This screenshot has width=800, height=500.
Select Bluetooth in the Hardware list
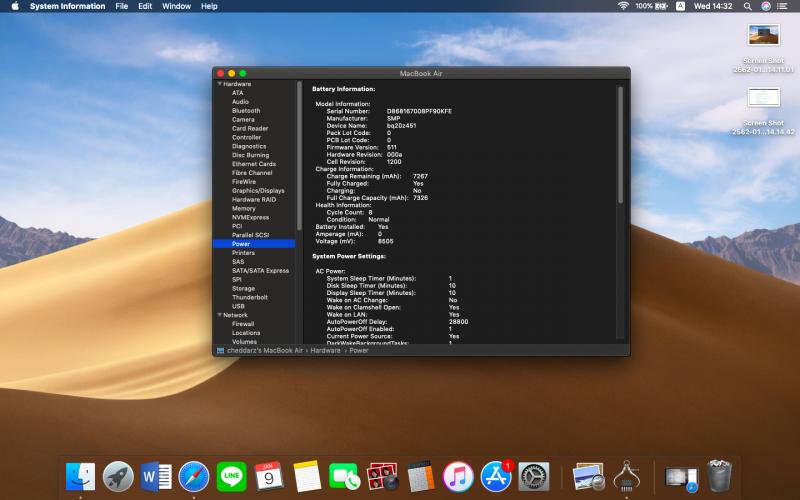pos(246,111)
